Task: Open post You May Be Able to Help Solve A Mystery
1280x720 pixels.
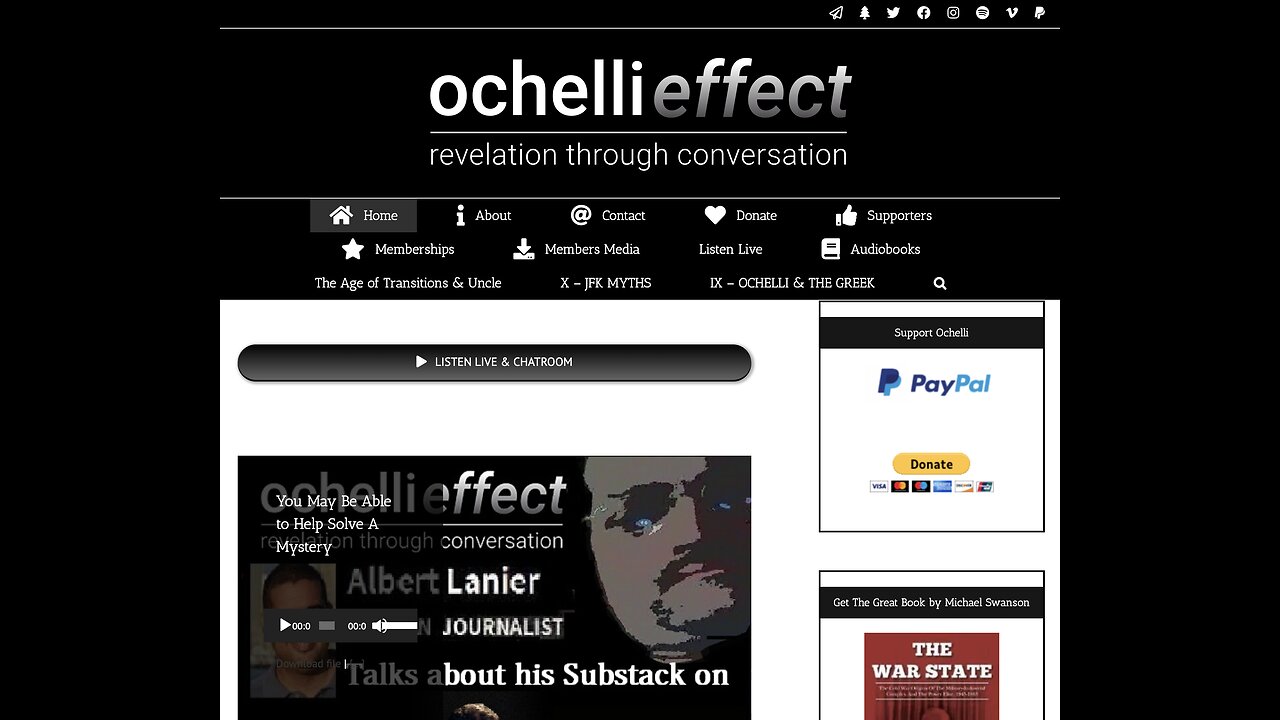Action: 333,524
